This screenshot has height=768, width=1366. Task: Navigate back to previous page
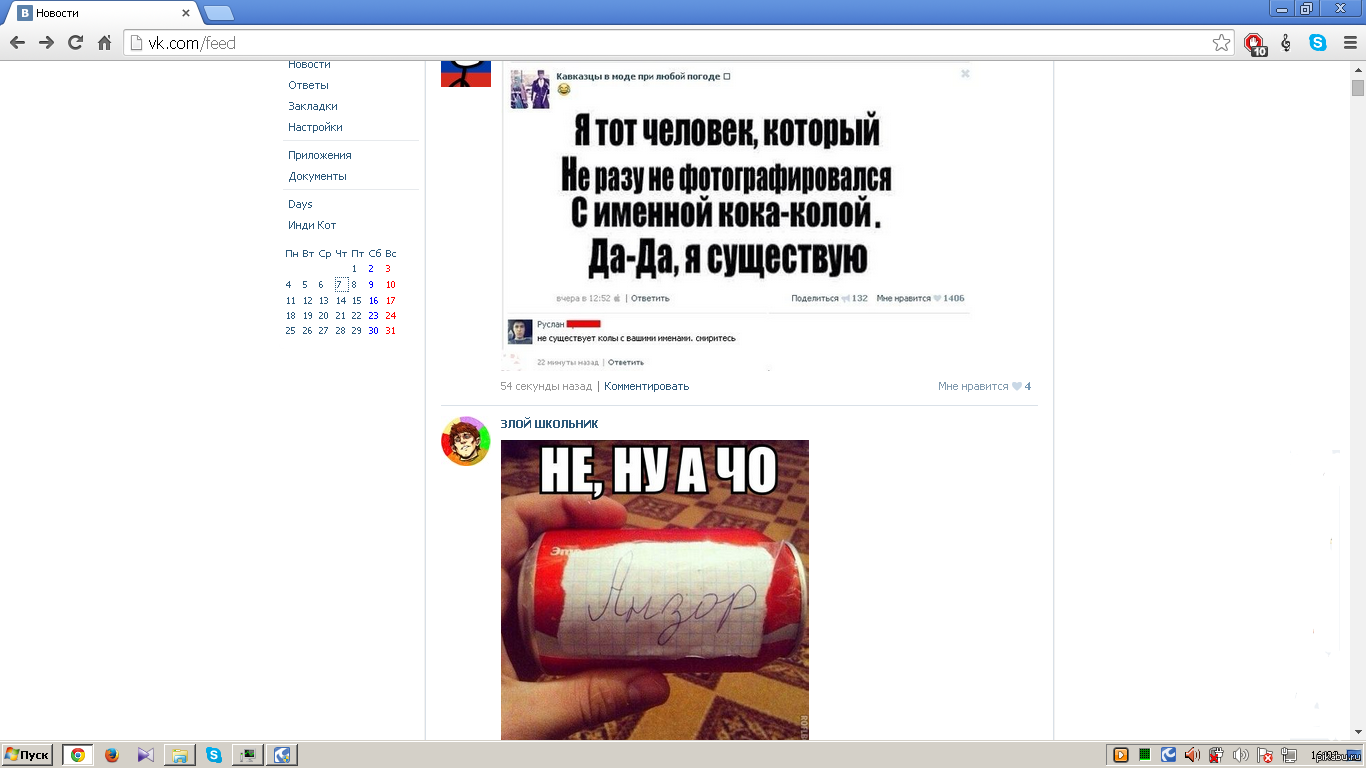(x=17, y=43)
